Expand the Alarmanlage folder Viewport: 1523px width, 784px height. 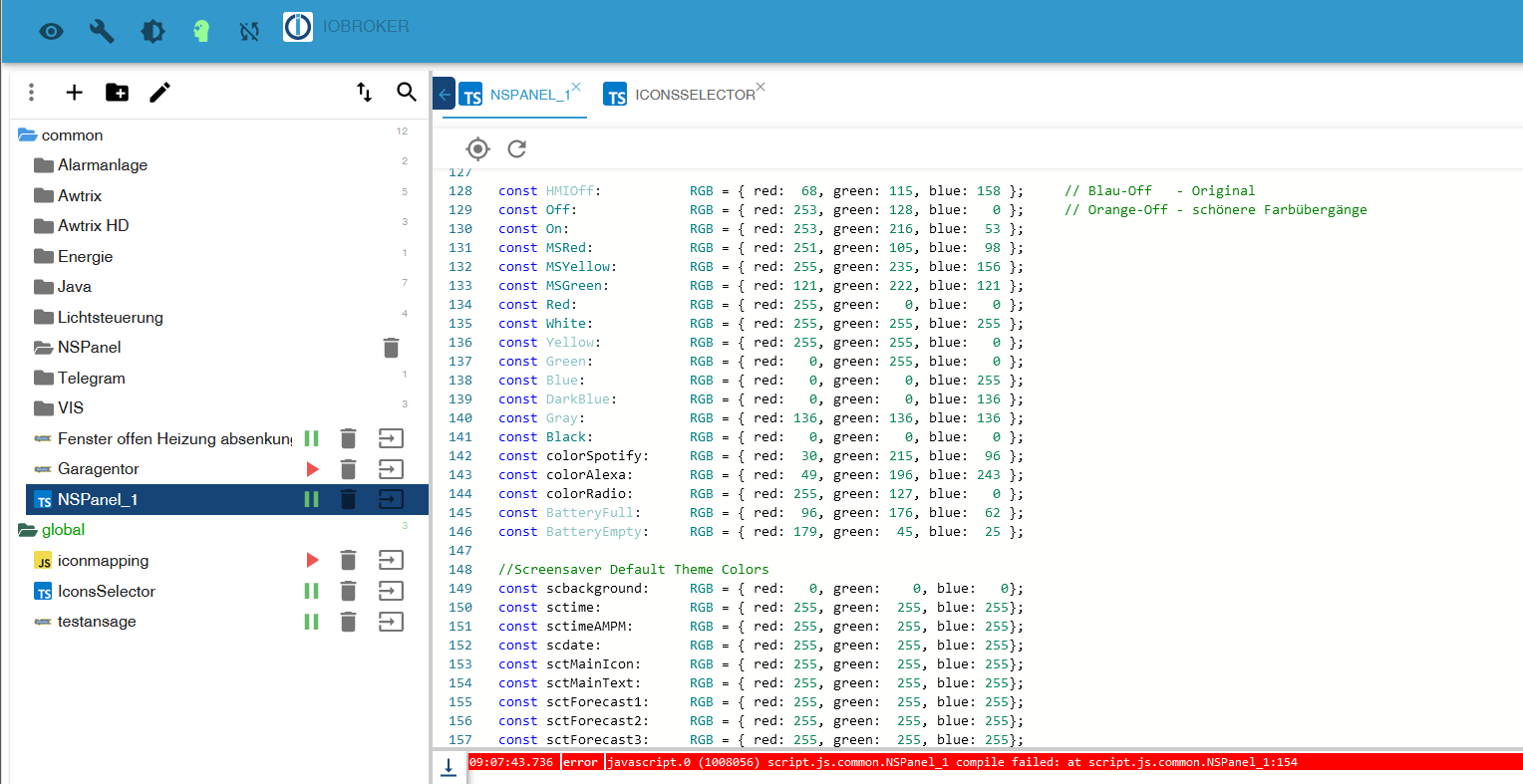43,165
